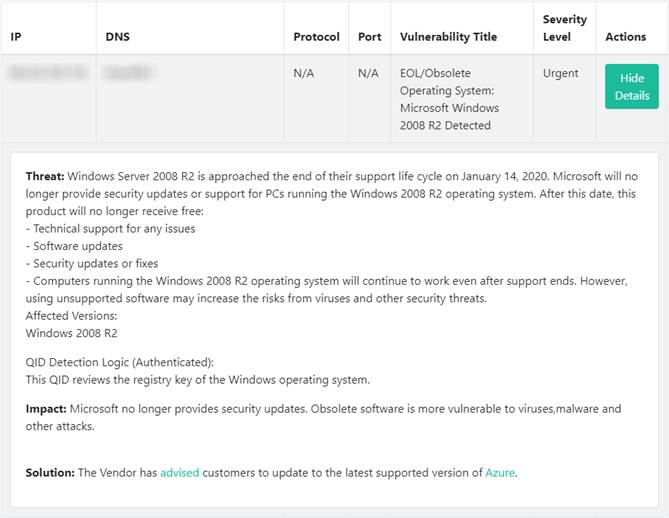Screen dimensions: 669x518
Task: Click the Vulnerability Title column header
Action: [x=448, y=37]
